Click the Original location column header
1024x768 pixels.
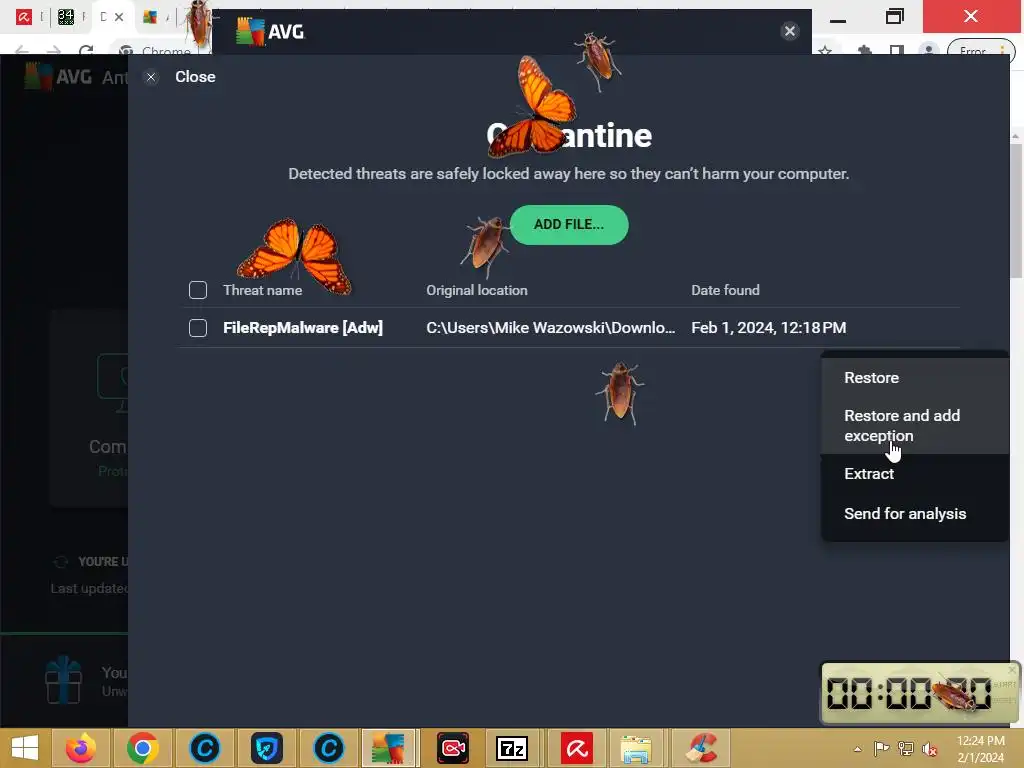click(x=477, y=290)
